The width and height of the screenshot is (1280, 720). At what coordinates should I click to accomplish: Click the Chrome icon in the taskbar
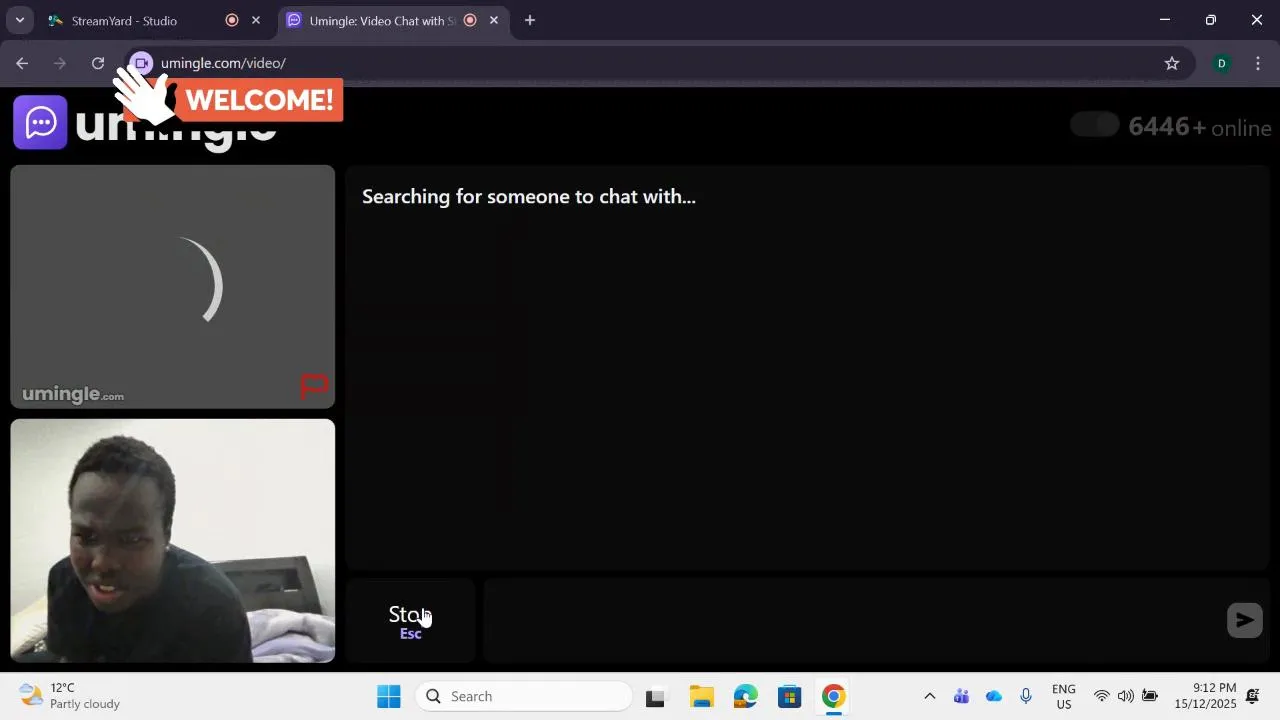coord(833,696)
